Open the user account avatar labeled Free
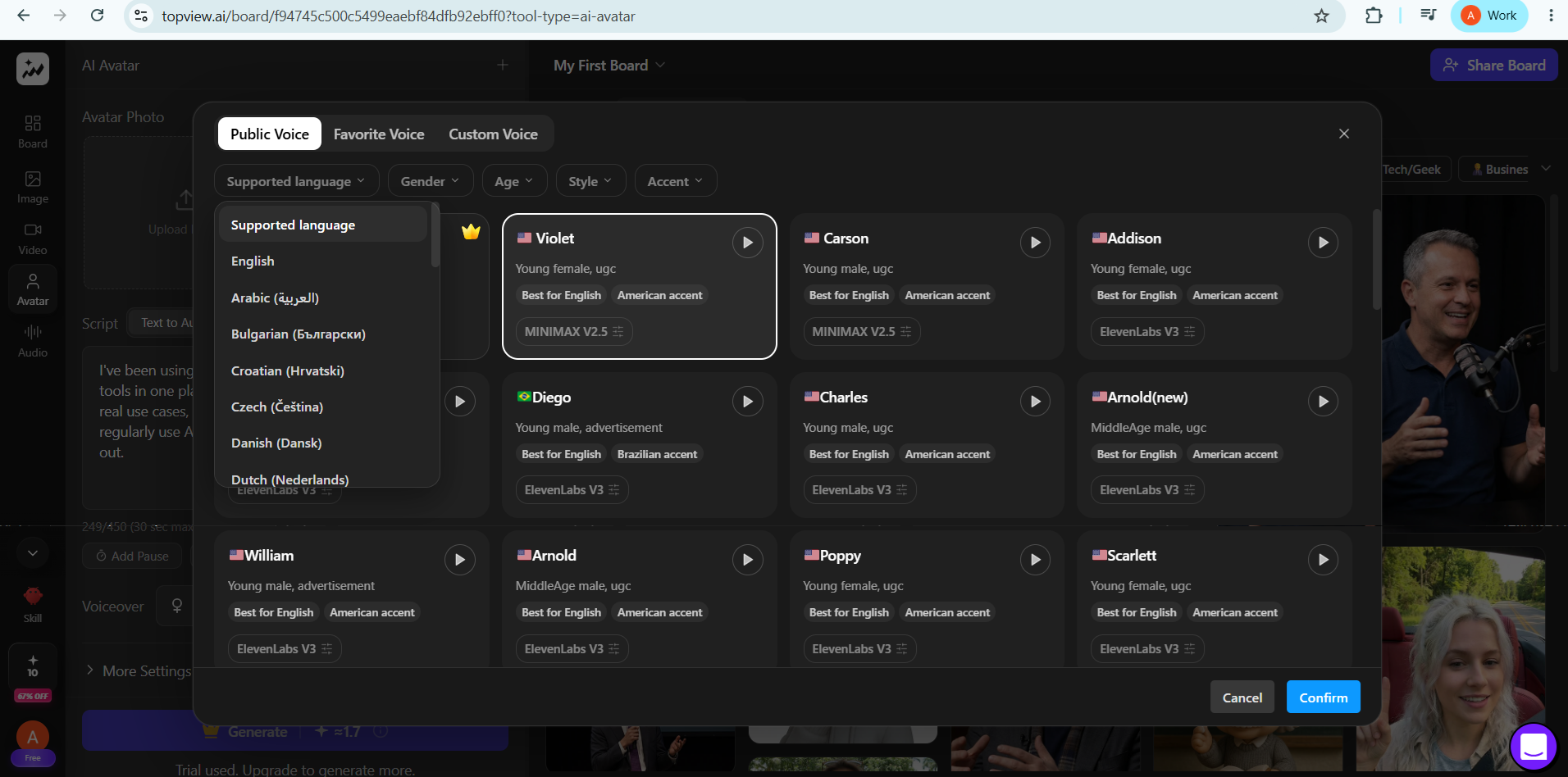This screenshot has height=777, width=1568. click(x=33, y=742)
